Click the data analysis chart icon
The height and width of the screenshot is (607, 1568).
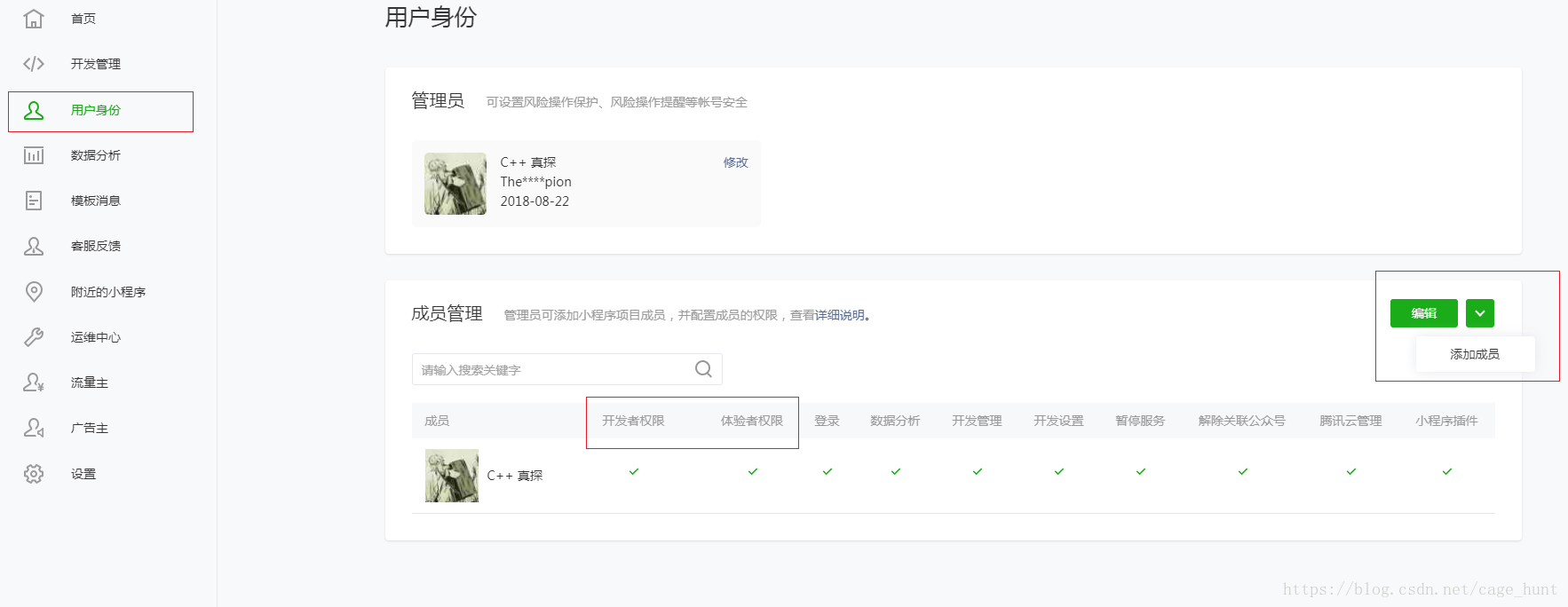tap(34, 155)
